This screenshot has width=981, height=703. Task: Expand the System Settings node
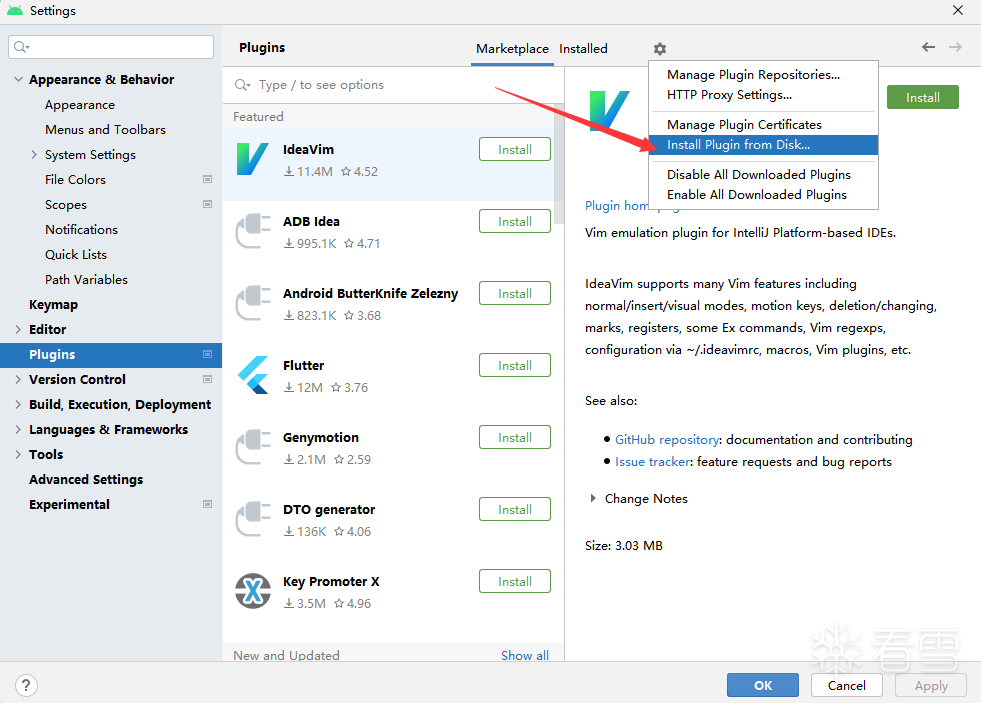coord(34,154)
